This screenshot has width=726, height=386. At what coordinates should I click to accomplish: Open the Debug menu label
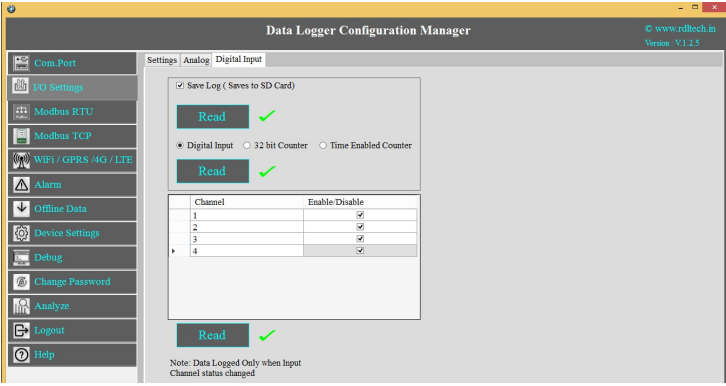48,257
